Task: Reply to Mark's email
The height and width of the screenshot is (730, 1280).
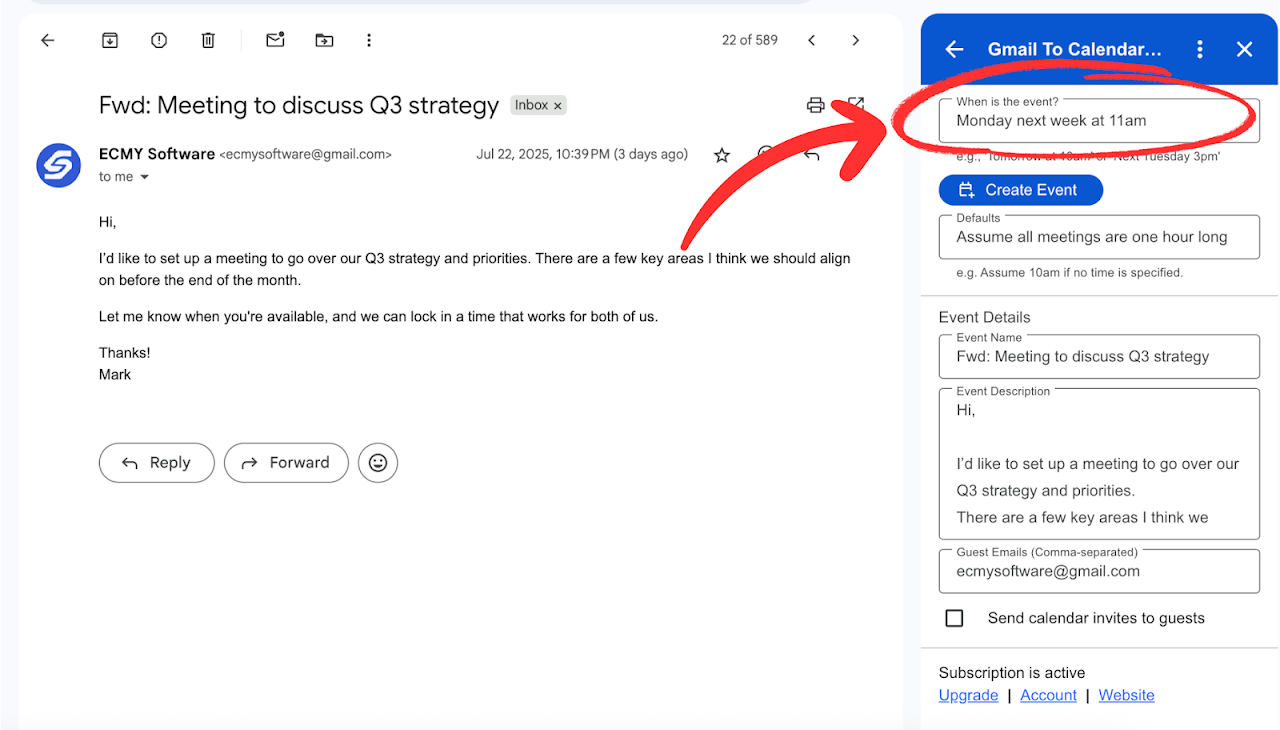Action: coord(156,462)
